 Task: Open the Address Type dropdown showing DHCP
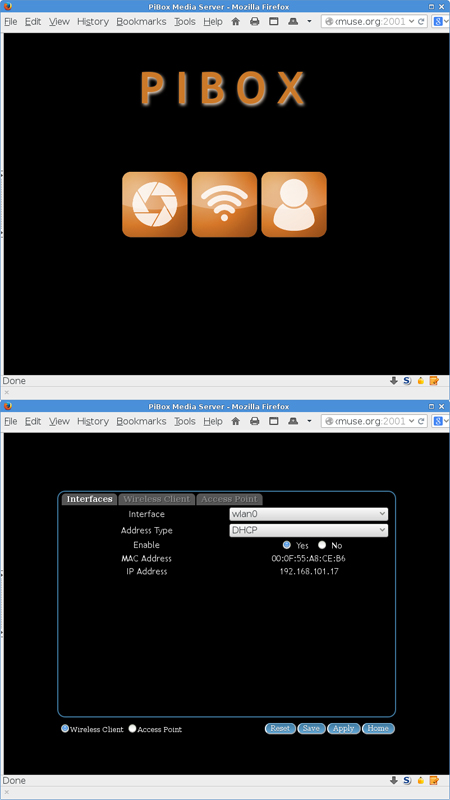pyautogui.click(x=309, y=531)
